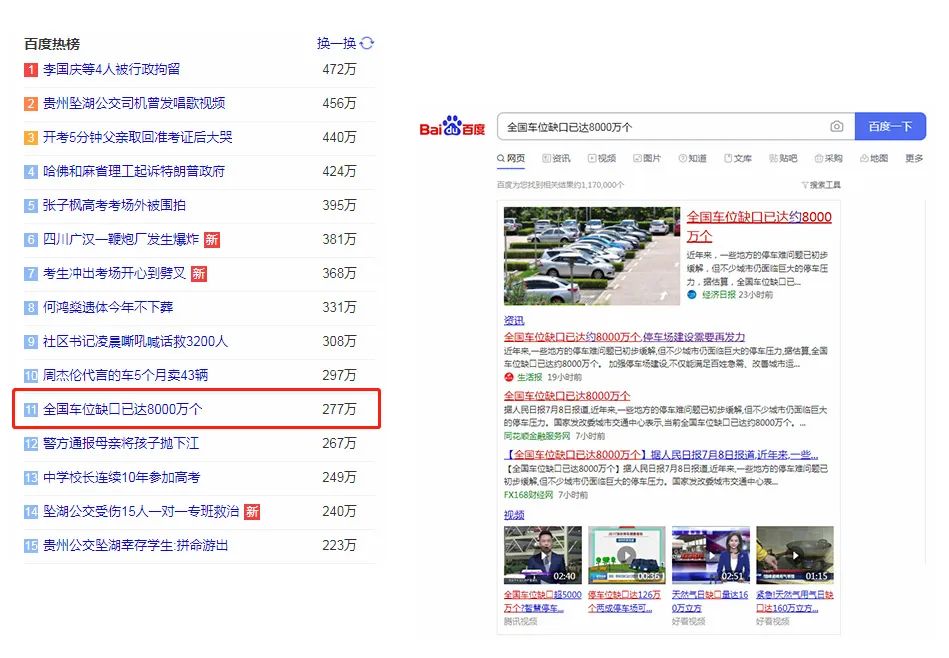Click the Baidu logo
The image size is (949, 658).
[451, 127]
